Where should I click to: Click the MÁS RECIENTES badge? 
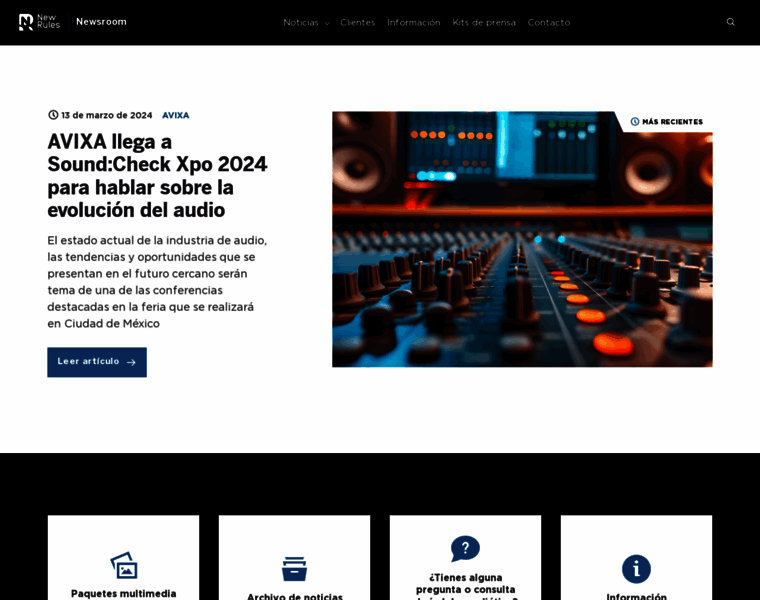tap(666, 122)
